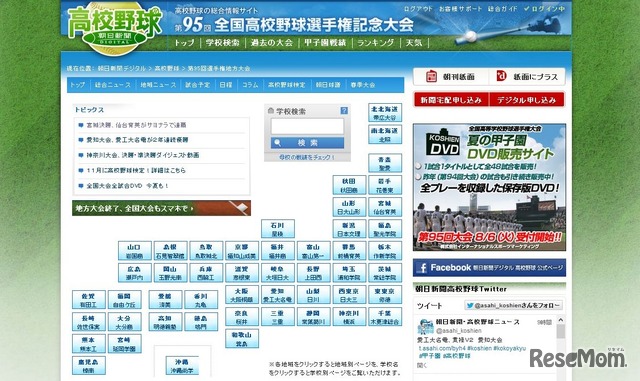The height and width of the screenshot is (381, 640).
Task: Focus the 学校検索 text input field
Action: click(x=307, y=126)
